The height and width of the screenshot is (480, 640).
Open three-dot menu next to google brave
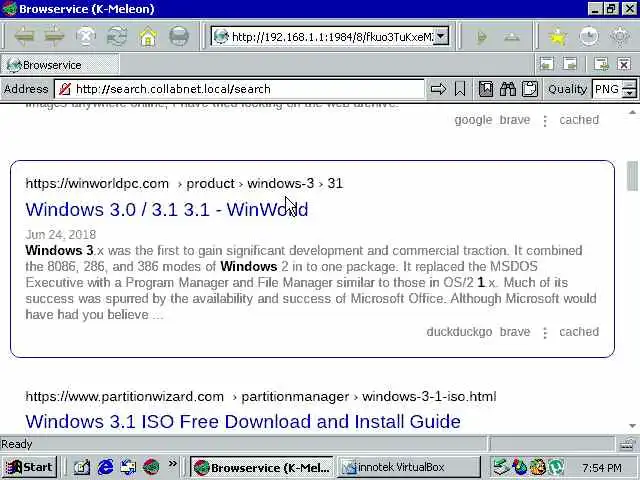(545, 121)
